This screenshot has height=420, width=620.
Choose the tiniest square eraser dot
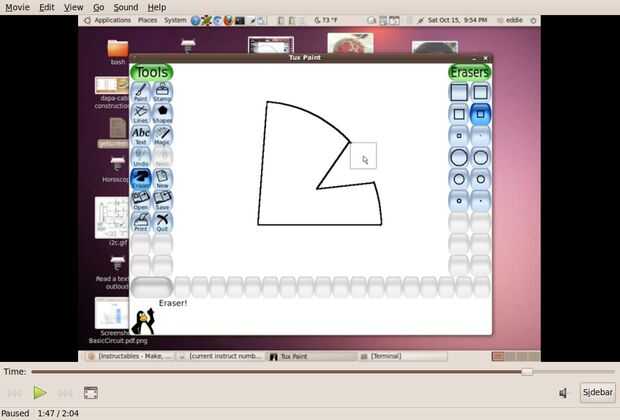coord(480,136)
